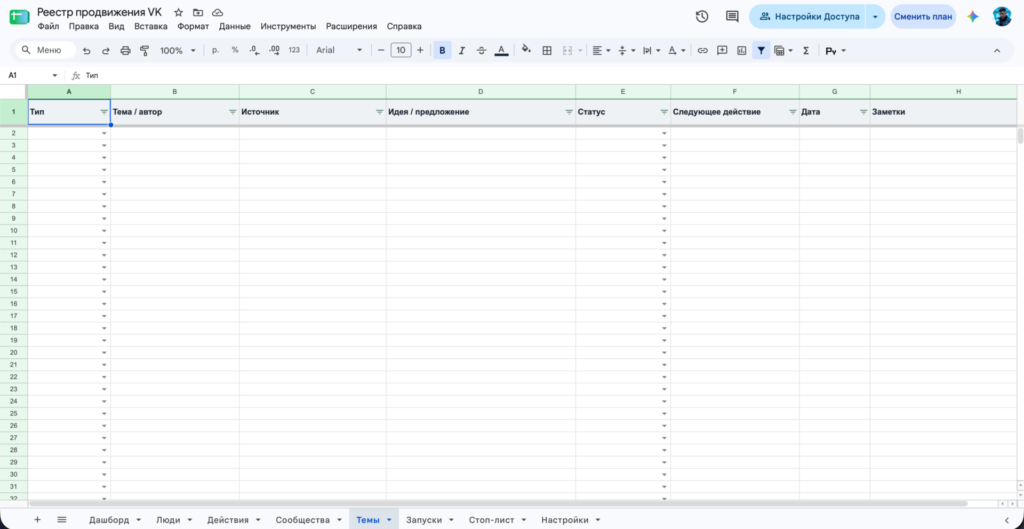This screenshot has height=529, width=1024.
Task: Open horizontal align dropdown
Action: pos(601,50)
